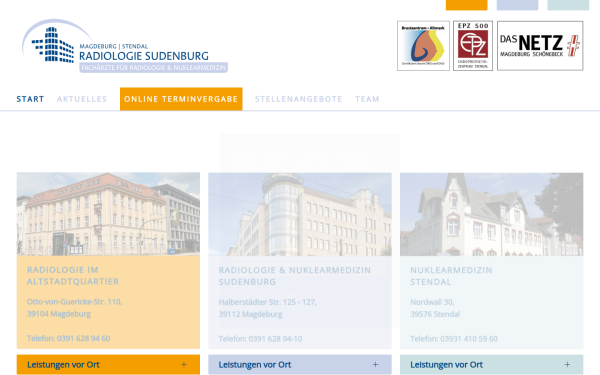
Task: Click address Otto-von-Guericke-Str. 110
Action: click(75, 302)
